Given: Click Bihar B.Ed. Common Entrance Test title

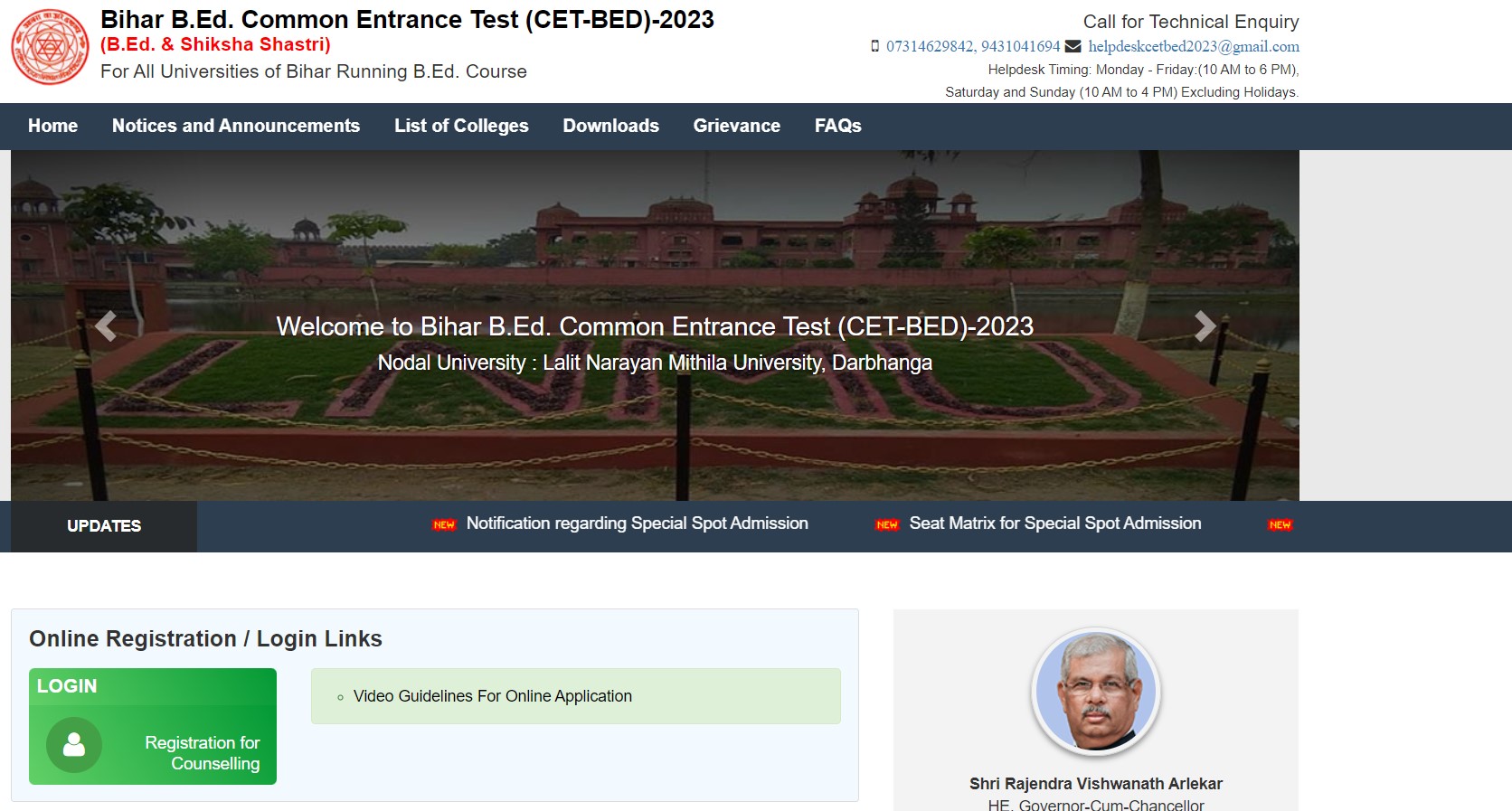Looking at the screenshot, I should (407, 20).
